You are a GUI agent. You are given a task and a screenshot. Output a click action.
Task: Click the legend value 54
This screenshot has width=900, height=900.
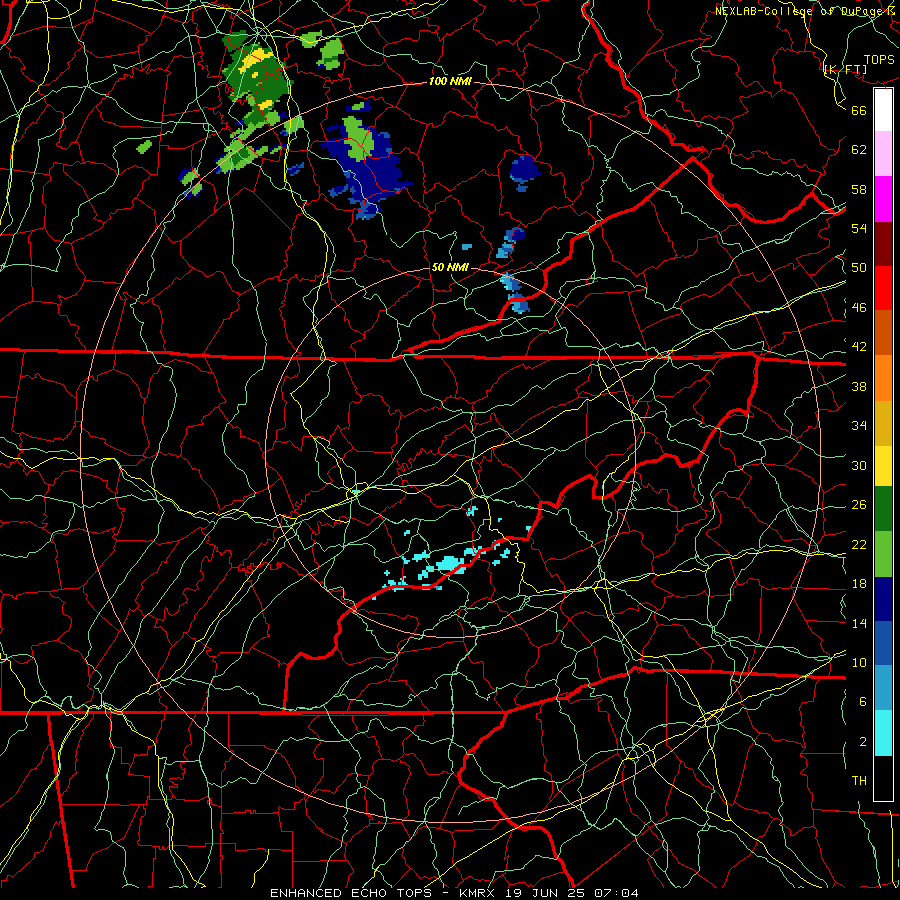[x=859, y=228]
